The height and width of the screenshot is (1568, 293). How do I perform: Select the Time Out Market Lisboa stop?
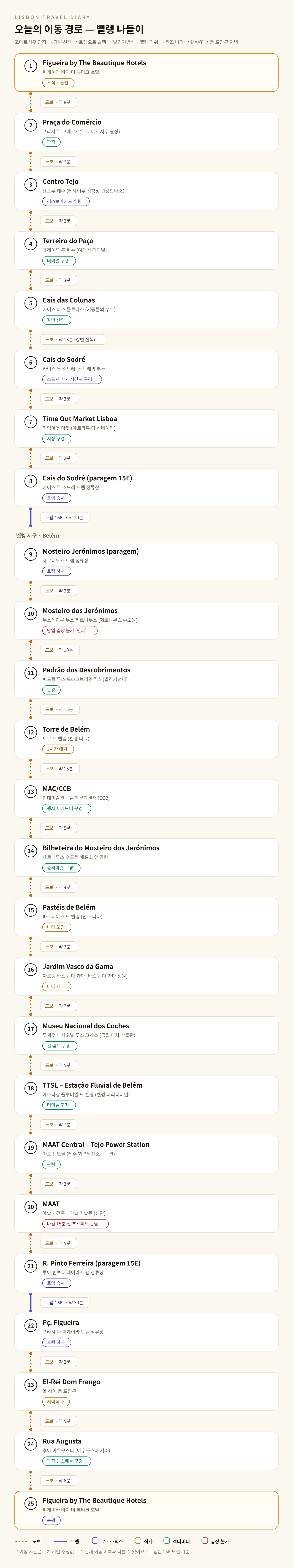click(146, 428)
